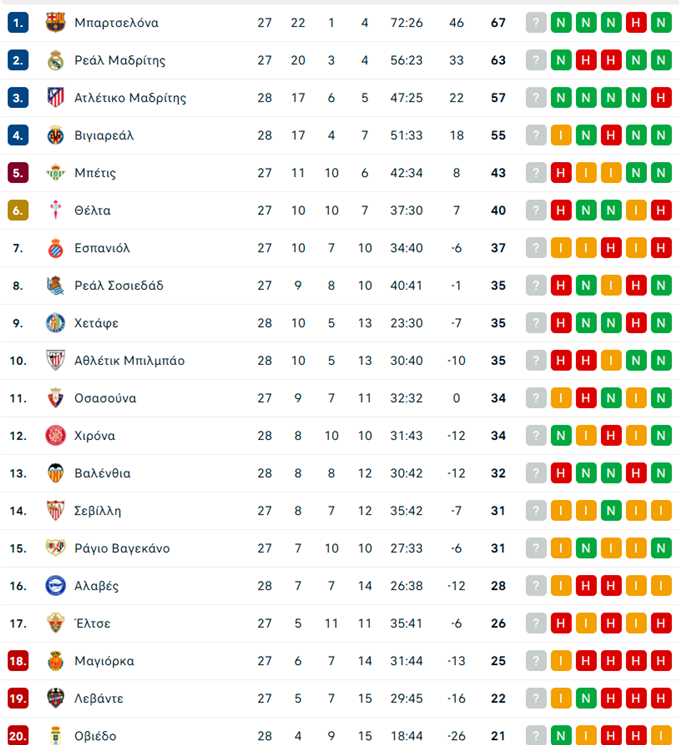Click the Getafe club crest
This screenshot has height=745, width=679.
(55, 323)
